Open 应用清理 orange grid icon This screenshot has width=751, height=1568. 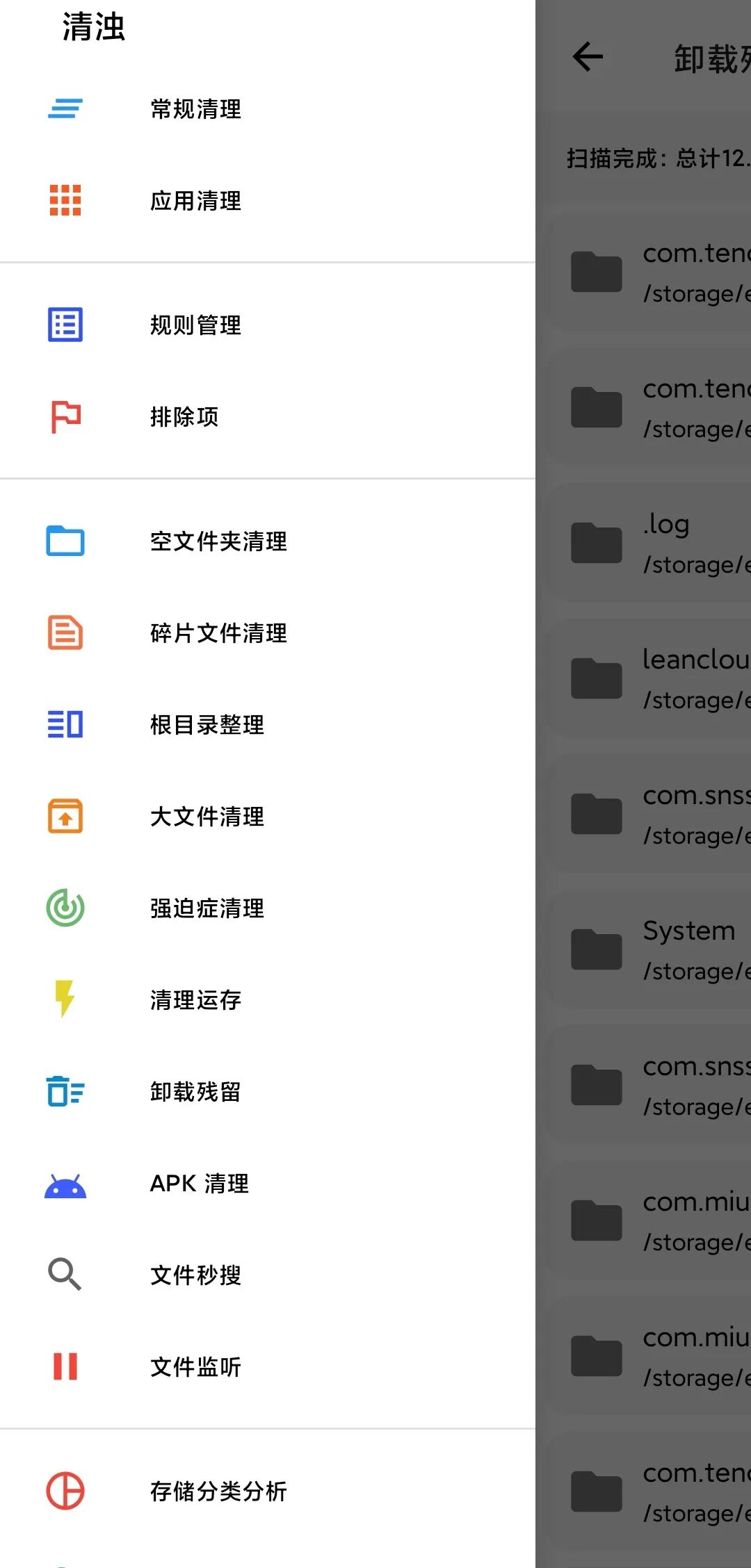[x=65, y=200]
